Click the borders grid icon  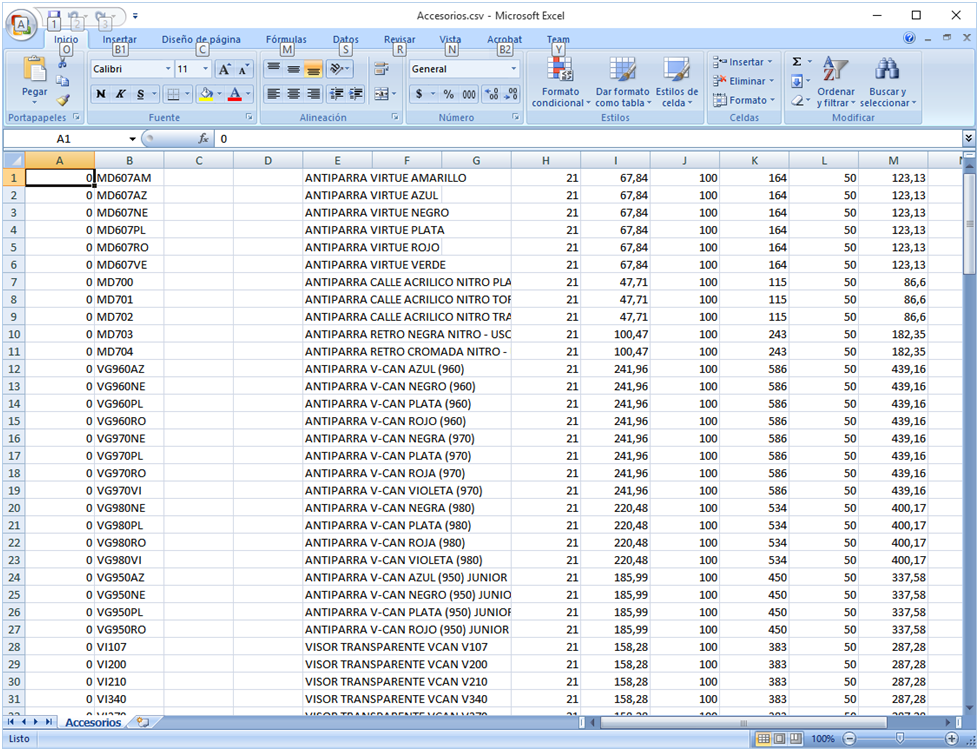(174, 94)
